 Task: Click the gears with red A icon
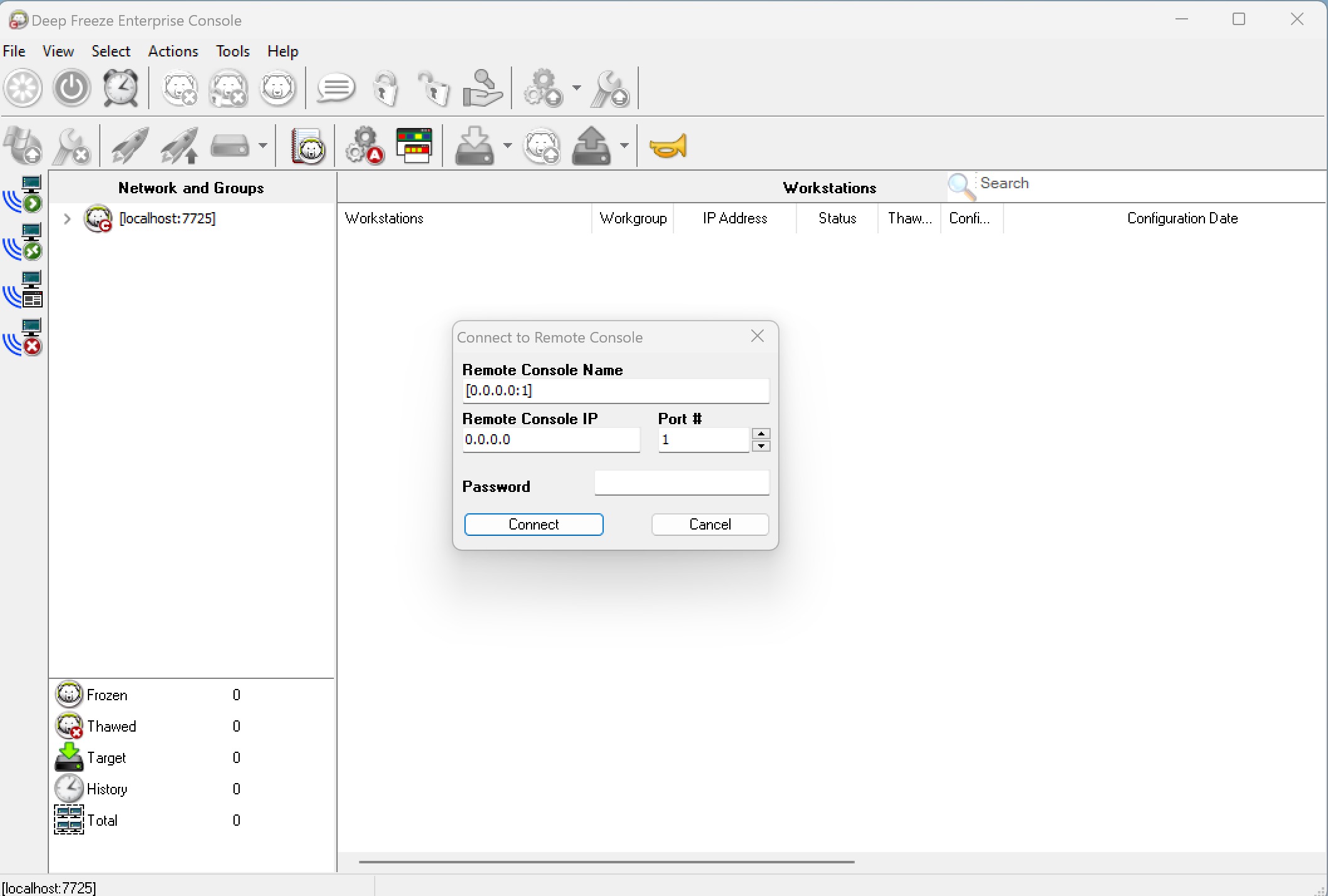click(x=365, y=146)
